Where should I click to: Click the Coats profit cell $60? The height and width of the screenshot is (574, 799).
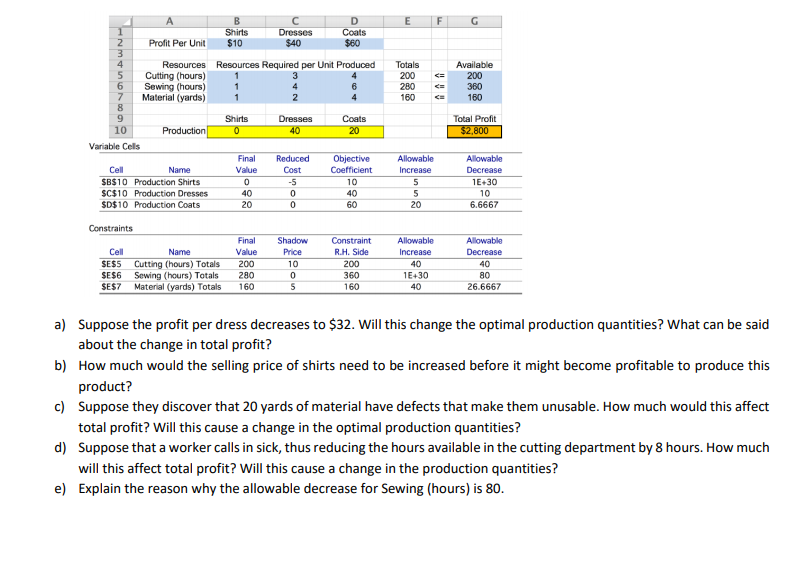[x=353, y=43]
